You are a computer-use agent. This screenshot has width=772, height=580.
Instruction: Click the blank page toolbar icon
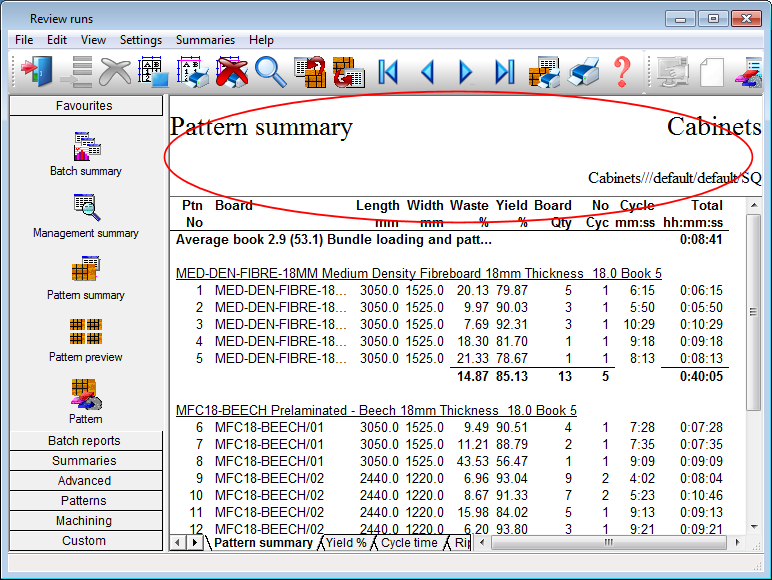(711, 72)
